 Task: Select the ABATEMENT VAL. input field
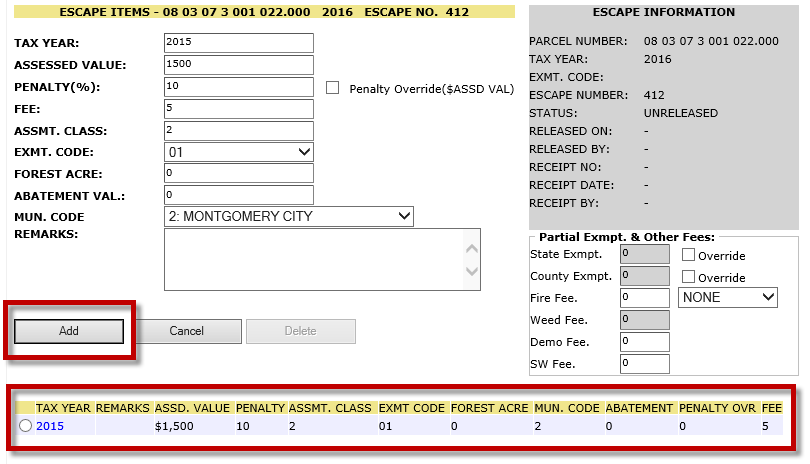(239, 195)
